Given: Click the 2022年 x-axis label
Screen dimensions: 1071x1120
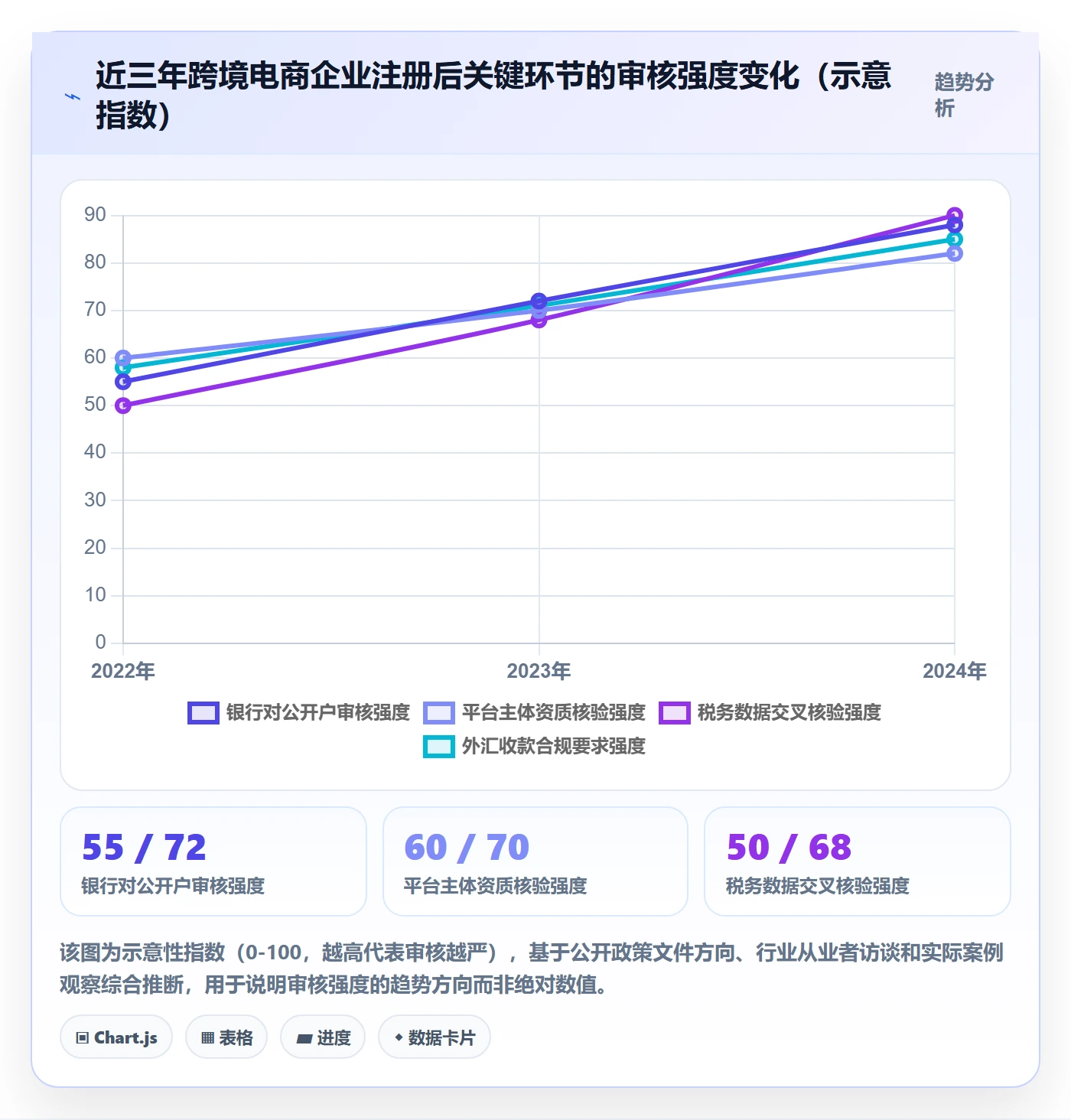Looking at the screenshot, I should (123, 671).
